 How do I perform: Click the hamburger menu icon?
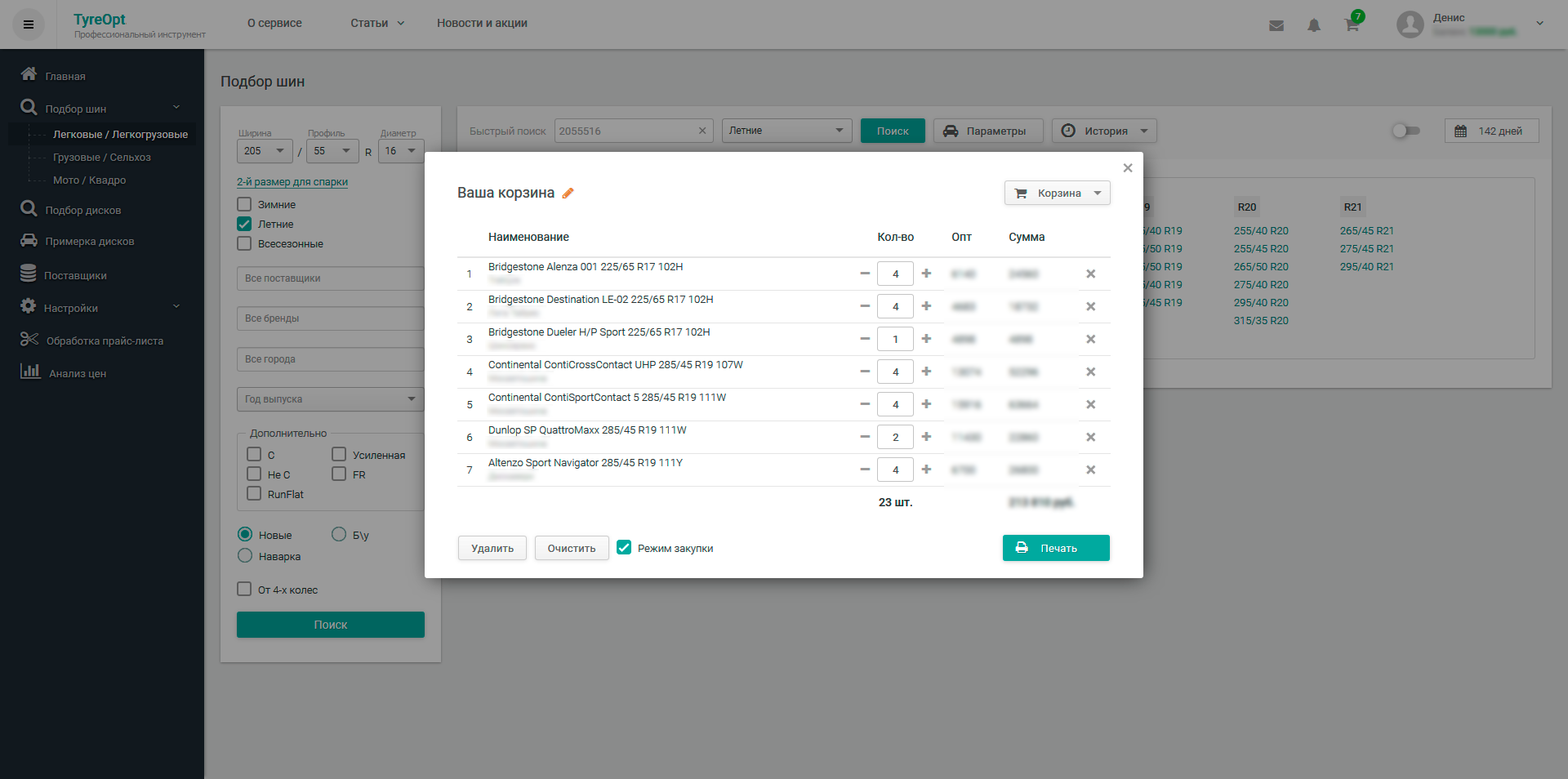click(29, 24)
